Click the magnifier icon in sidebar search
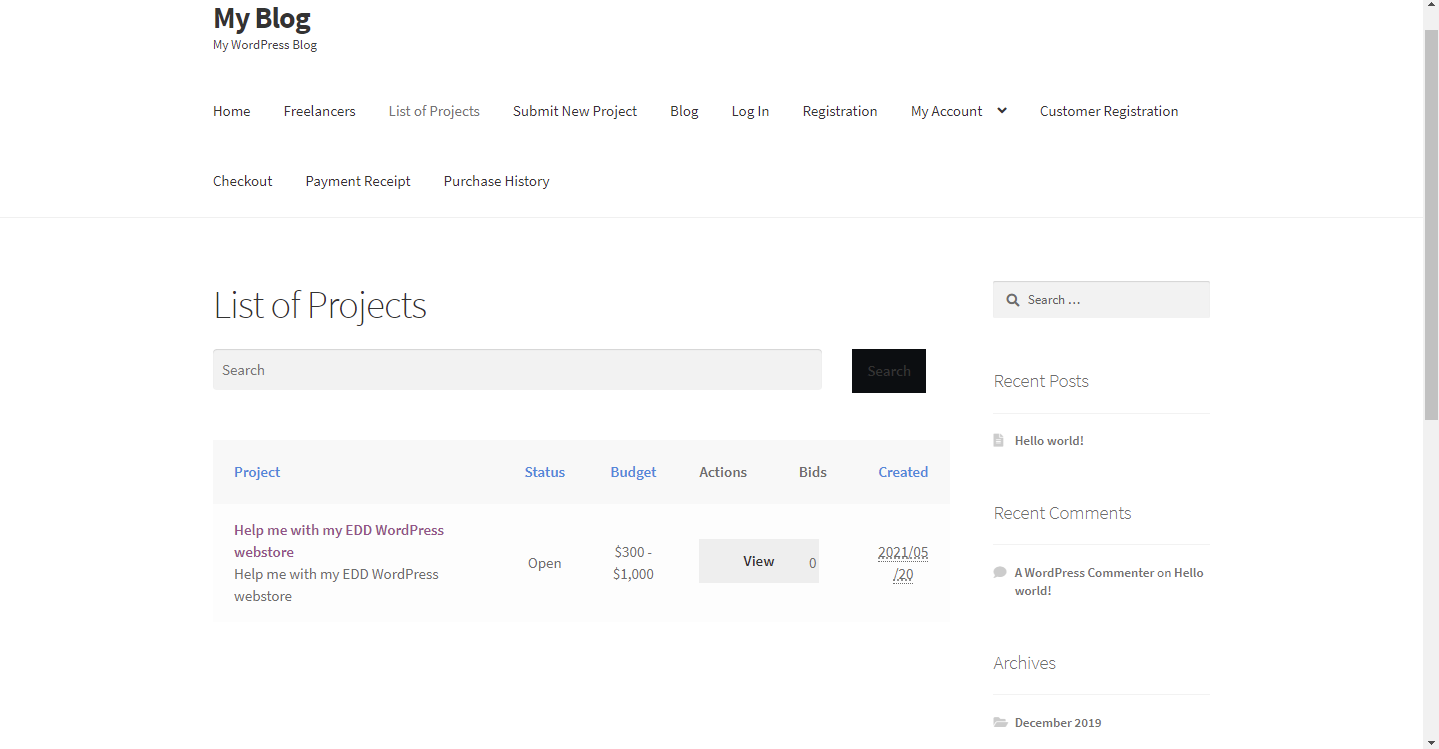This screenshot has width=1439, height=749. click(1012, 300)
